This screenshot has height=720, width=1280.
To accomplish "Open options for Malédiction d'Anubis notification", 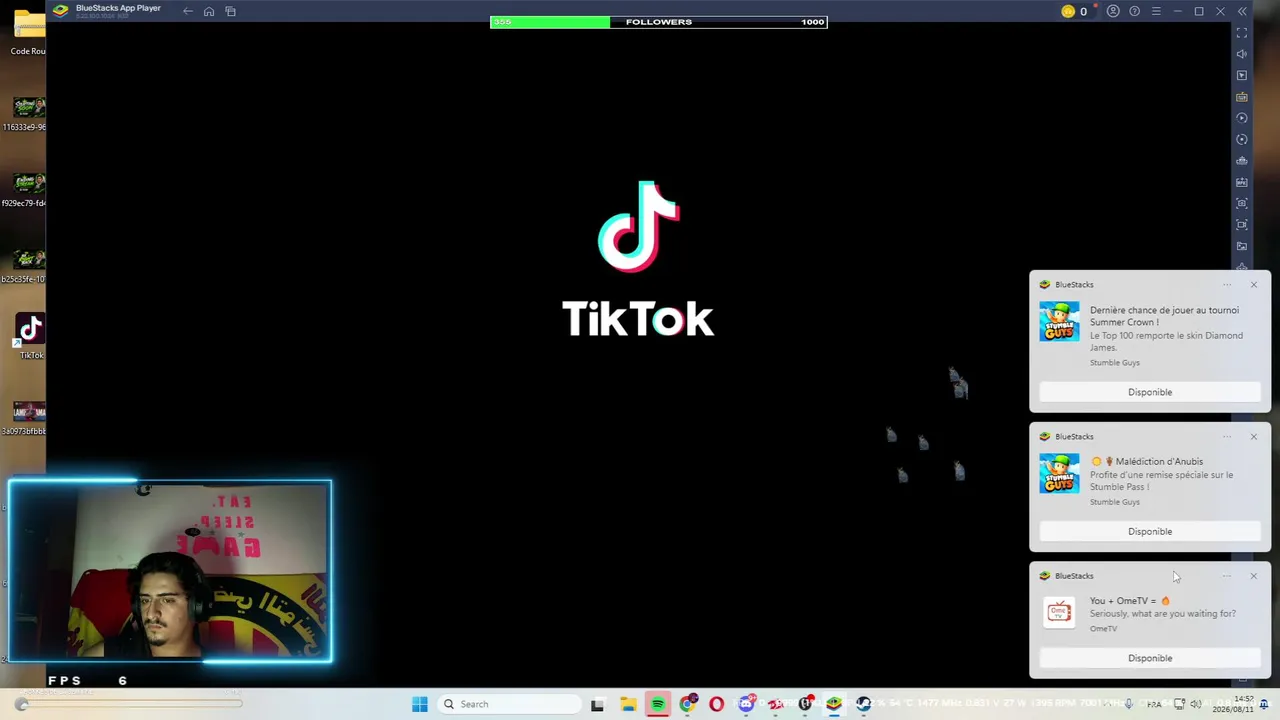I will coord(1227,437).
